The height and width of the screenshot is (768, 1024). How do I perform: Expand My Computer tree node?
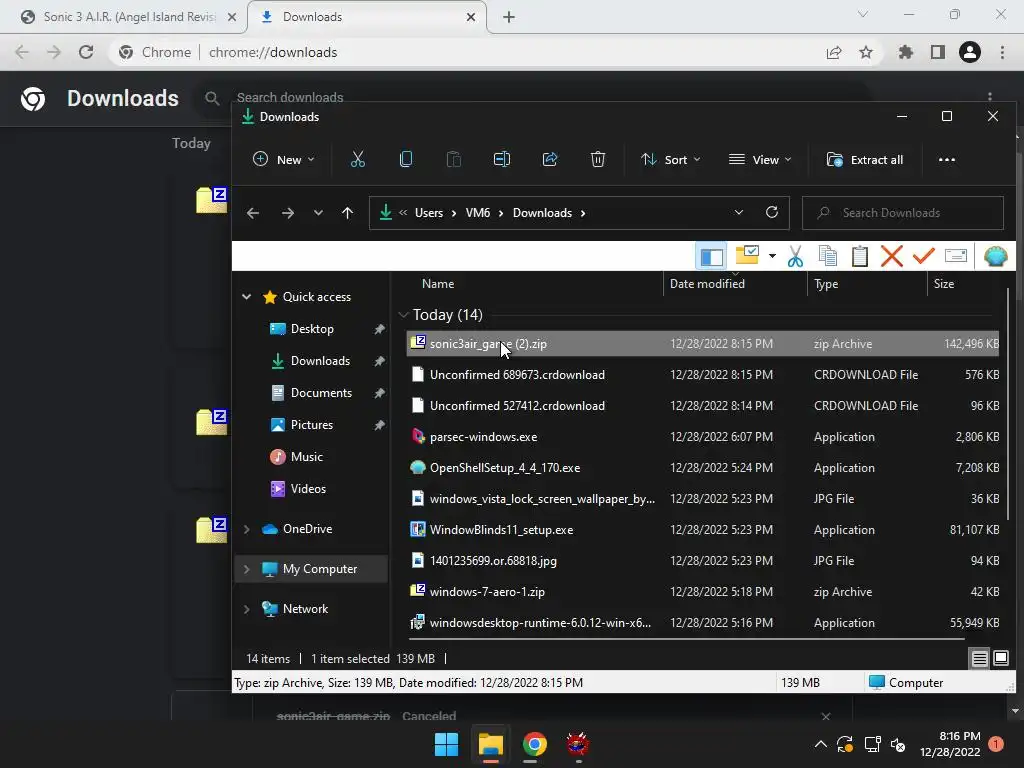coord(246,569)
